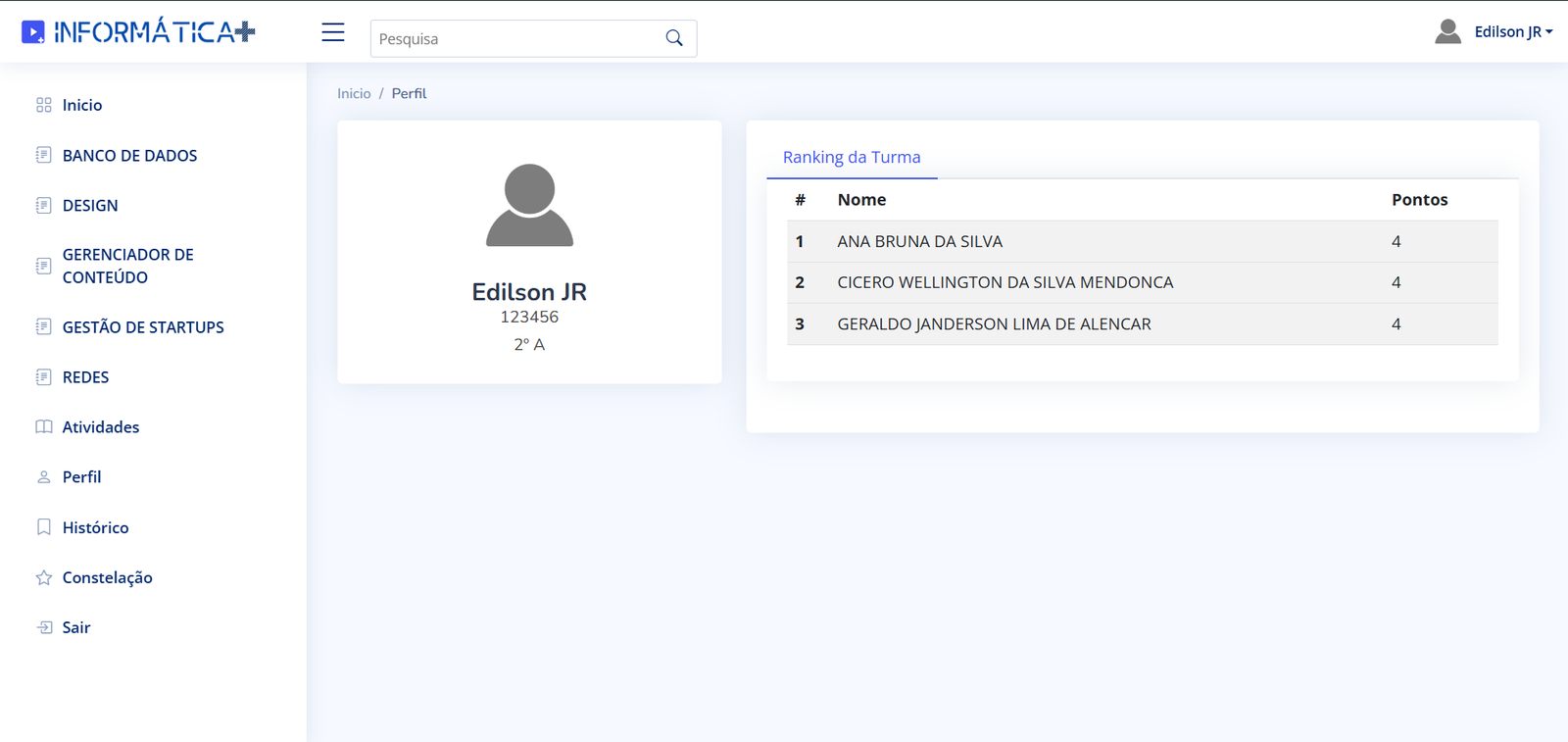The height and width of the screenshot is (742, 1568).
Task: Click the Pontos column header
Action: (x=1419, y=199)
